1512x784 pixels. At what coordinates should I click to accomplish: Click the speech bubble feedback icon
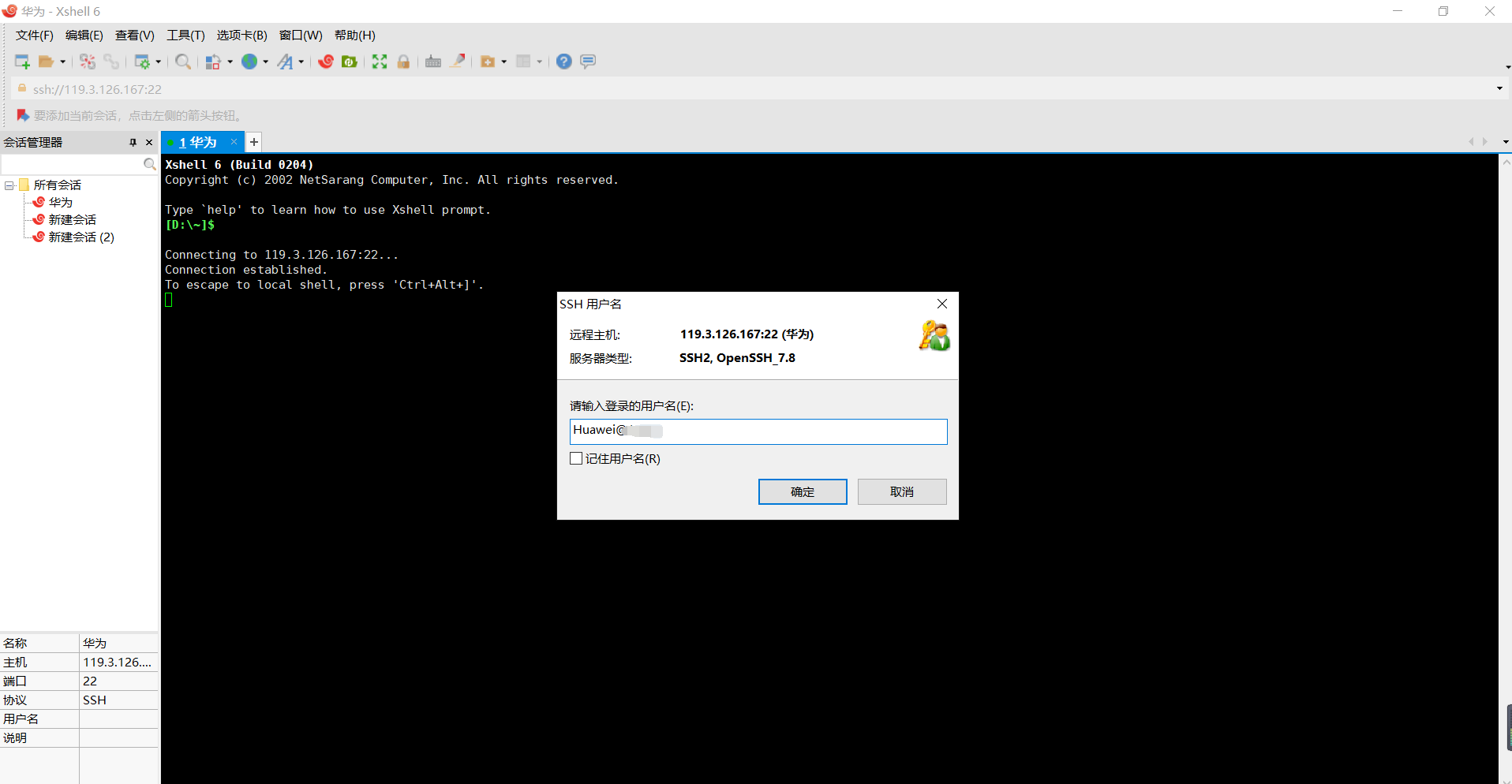point(588,62)
